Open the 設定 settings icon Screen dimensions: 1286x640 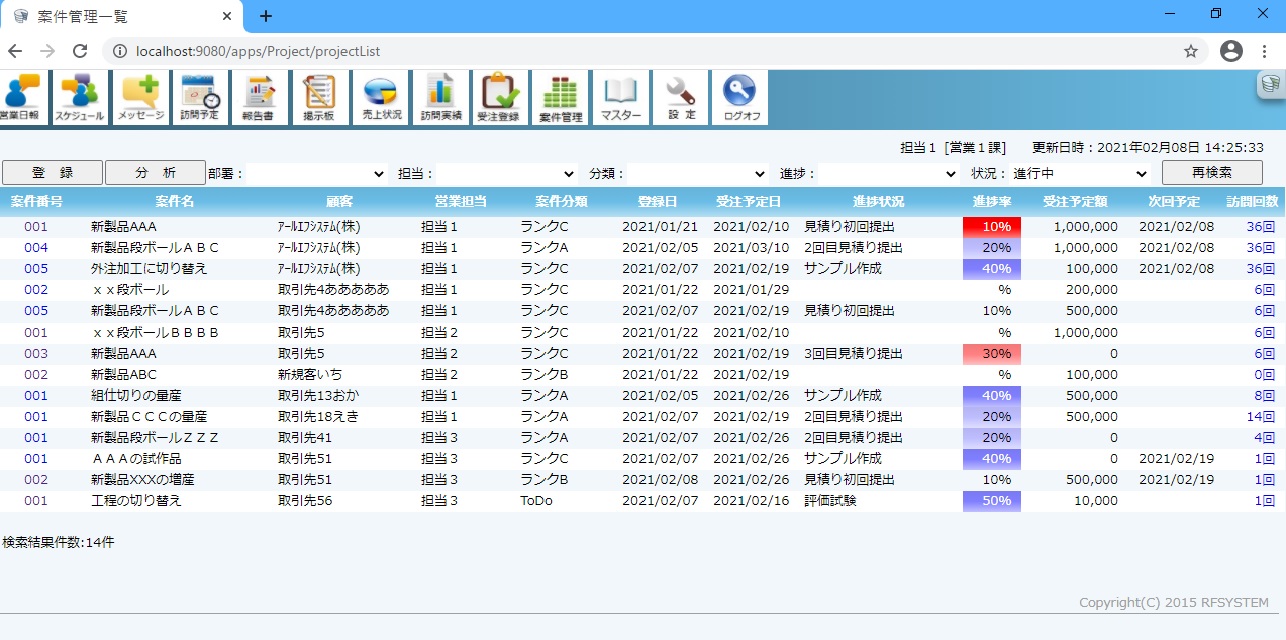click(x=680, y=98)
